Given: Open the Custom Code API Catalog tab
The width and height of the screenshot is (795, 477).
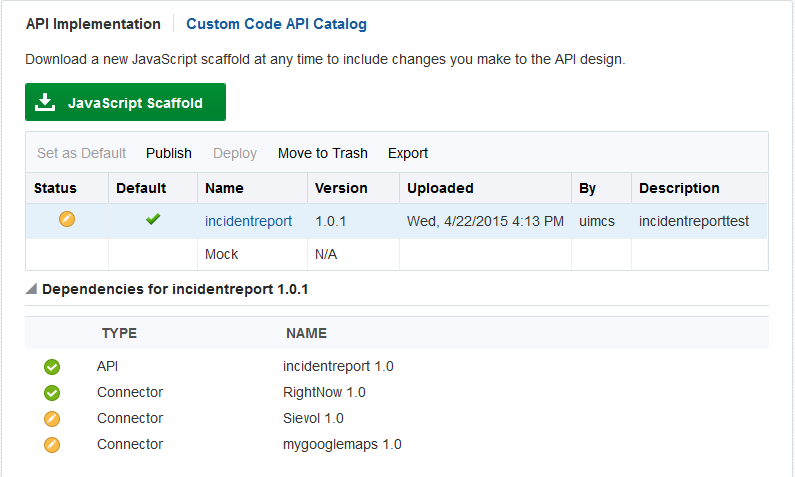Looking at the screenshot, I should click(276, 24).
